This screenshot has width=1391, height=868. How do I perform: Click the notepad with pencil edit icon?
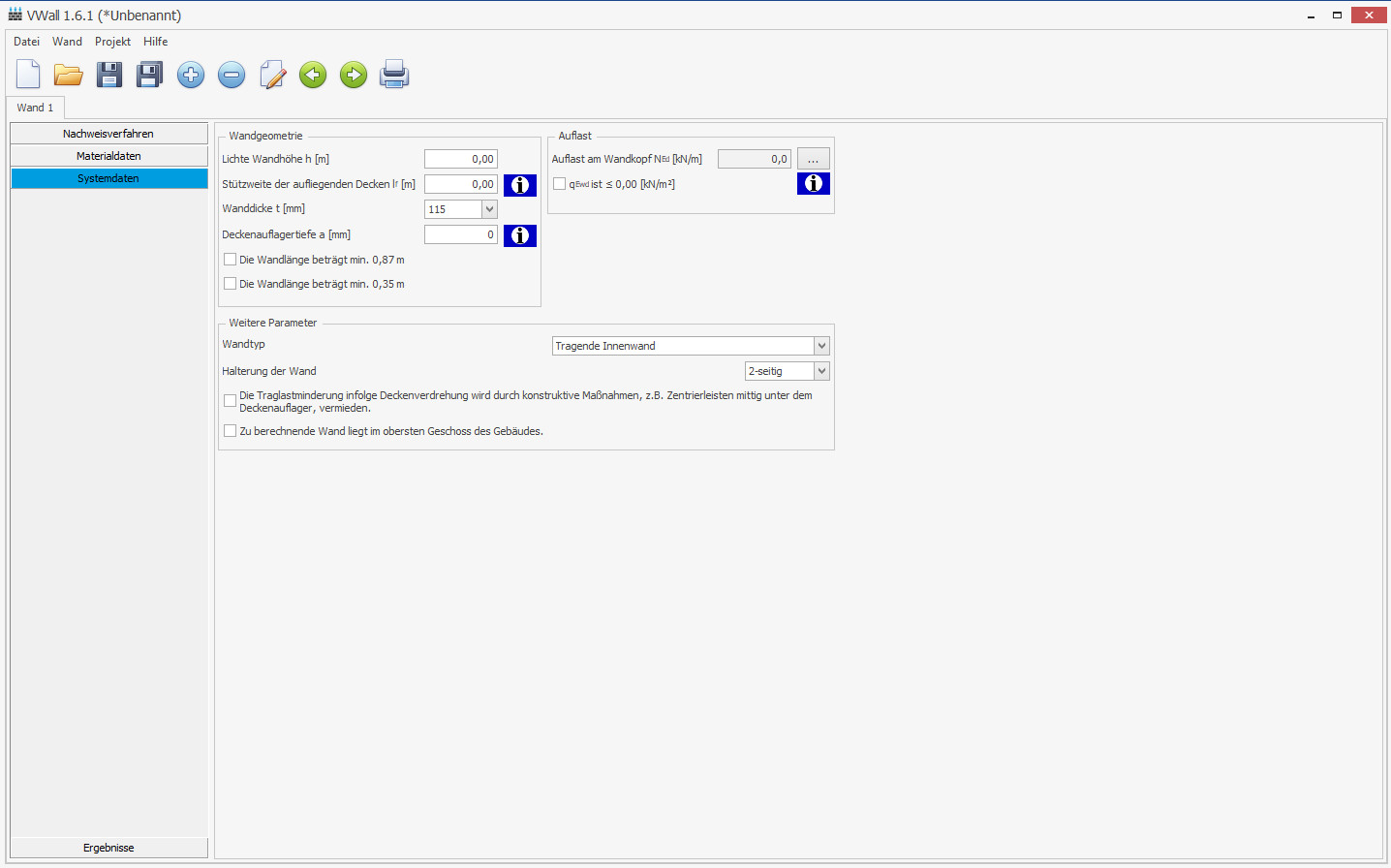(x=273, y=75)
